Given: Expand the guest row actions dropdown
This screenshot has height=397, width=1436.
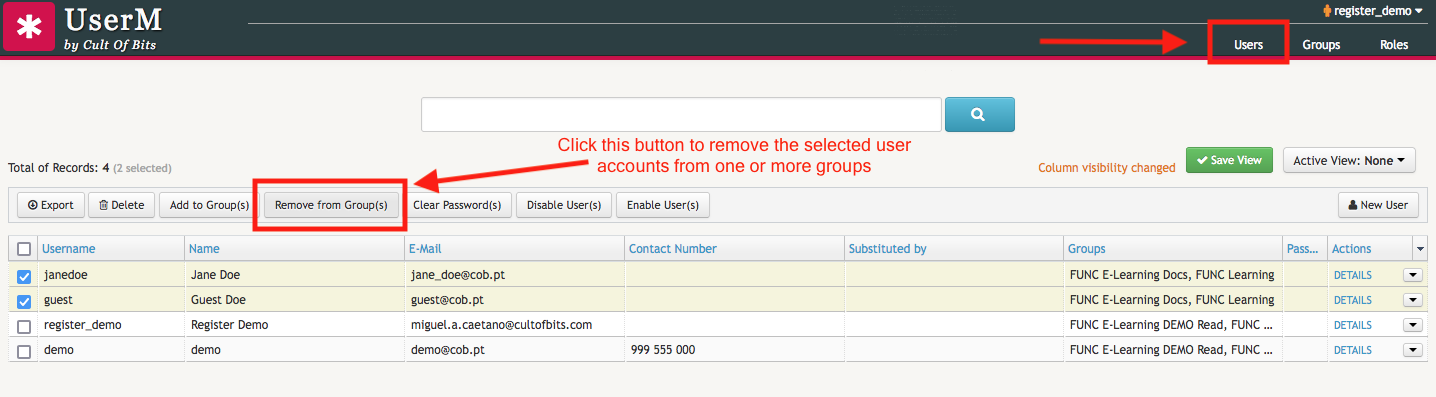Looking at the screenshot, I should pos(1412,300).
